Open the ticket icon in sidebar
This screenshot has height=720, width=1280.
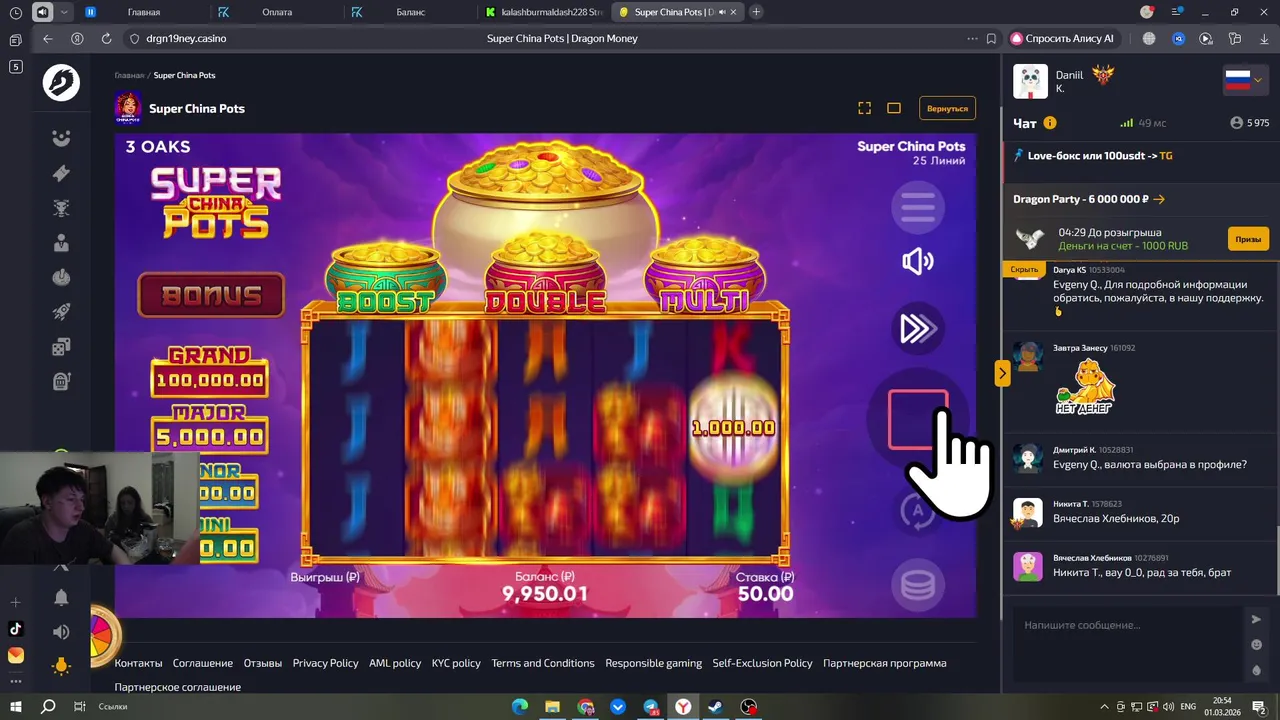(x=61, y=174)
